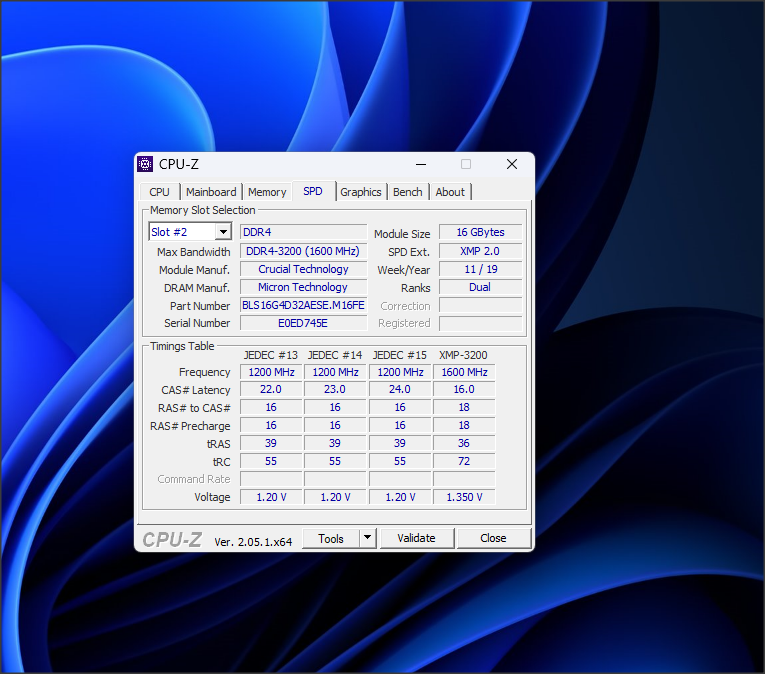The height and width of the screenshot is (674, 765).
Task: Click the Micron Technology DRAM manufacturer value
Action: 303,287
